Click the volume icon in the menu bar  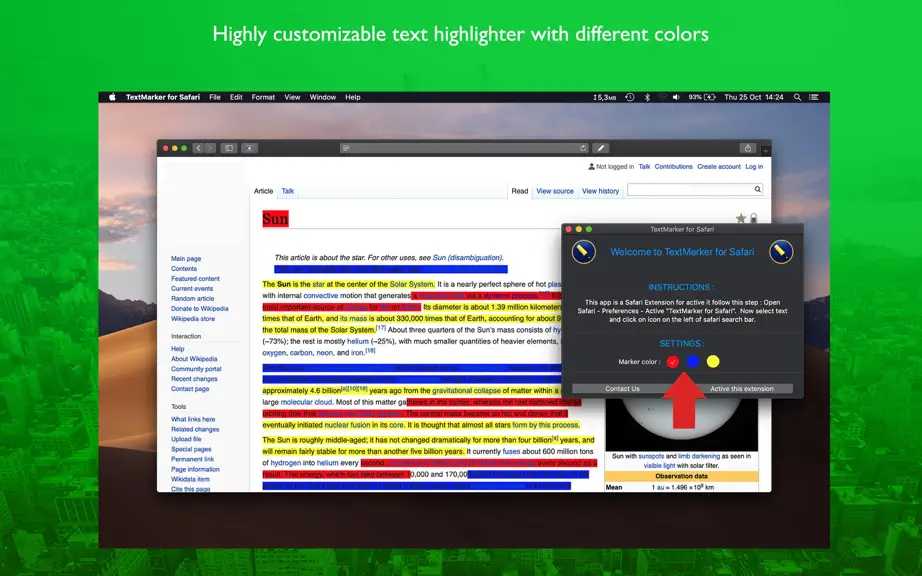(x=676, y=98)
